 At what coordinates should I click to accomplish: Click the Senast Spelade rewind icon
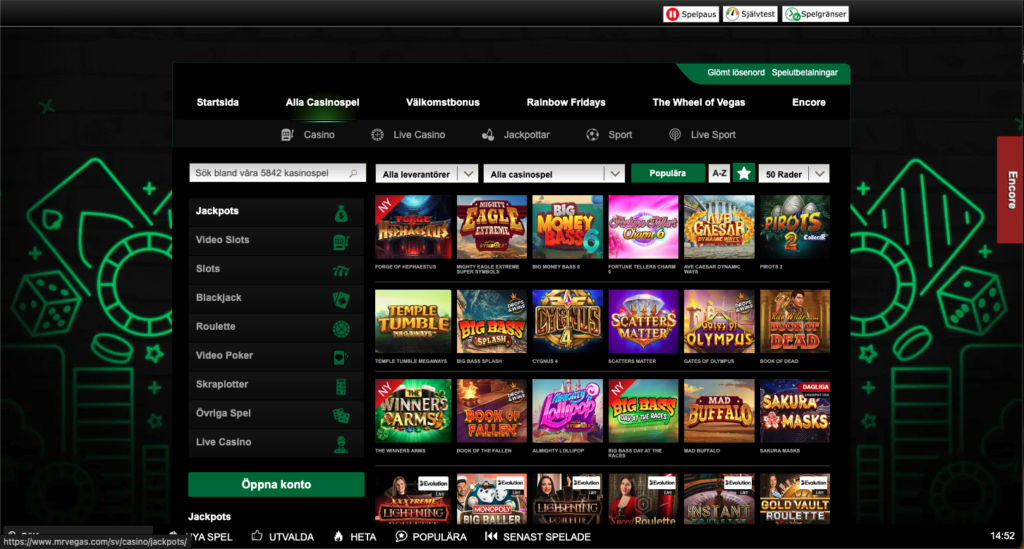(x=491, y=536)
